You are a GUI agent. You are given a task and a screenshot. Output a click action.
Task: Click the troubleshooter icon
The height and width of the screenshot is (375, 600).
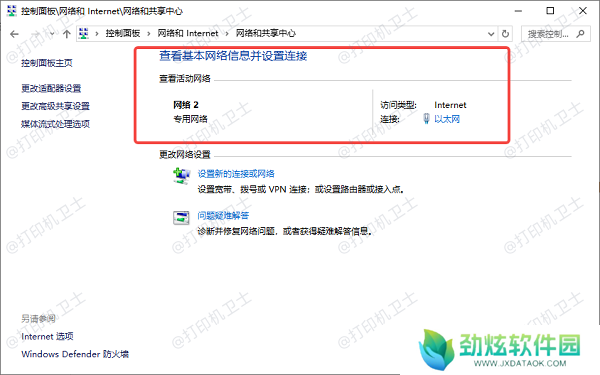(x=181, y=218)
